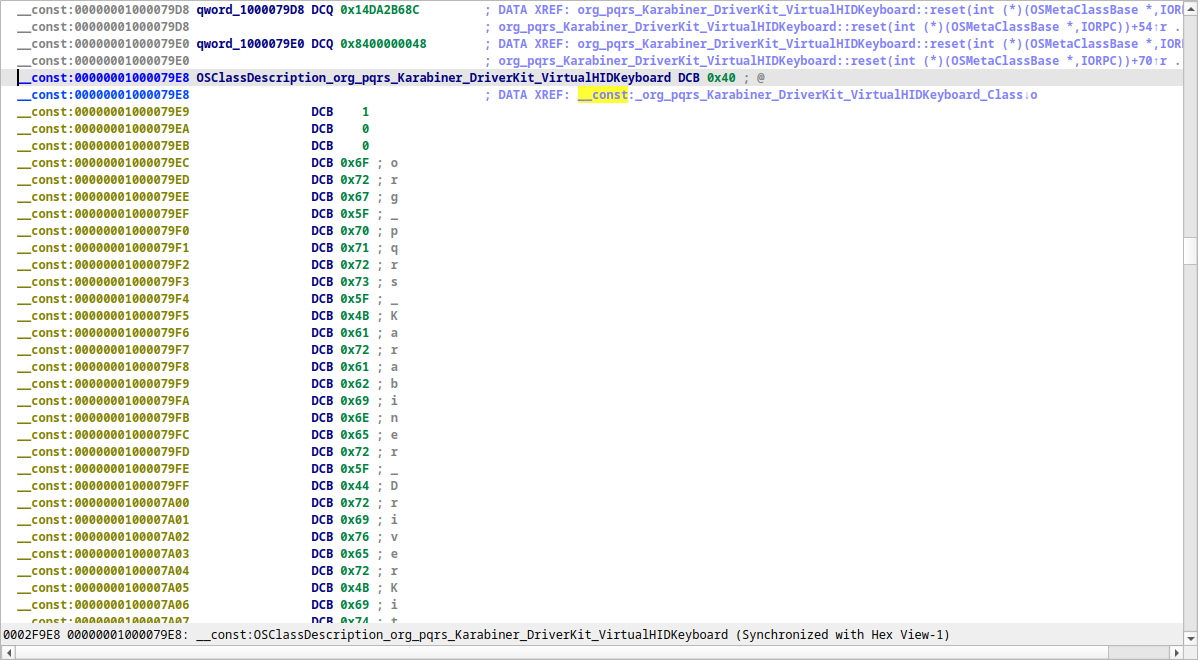Click the file offset 0002F9E8 in status bar
Screen dimensions: 1198x660
(31, 635)
